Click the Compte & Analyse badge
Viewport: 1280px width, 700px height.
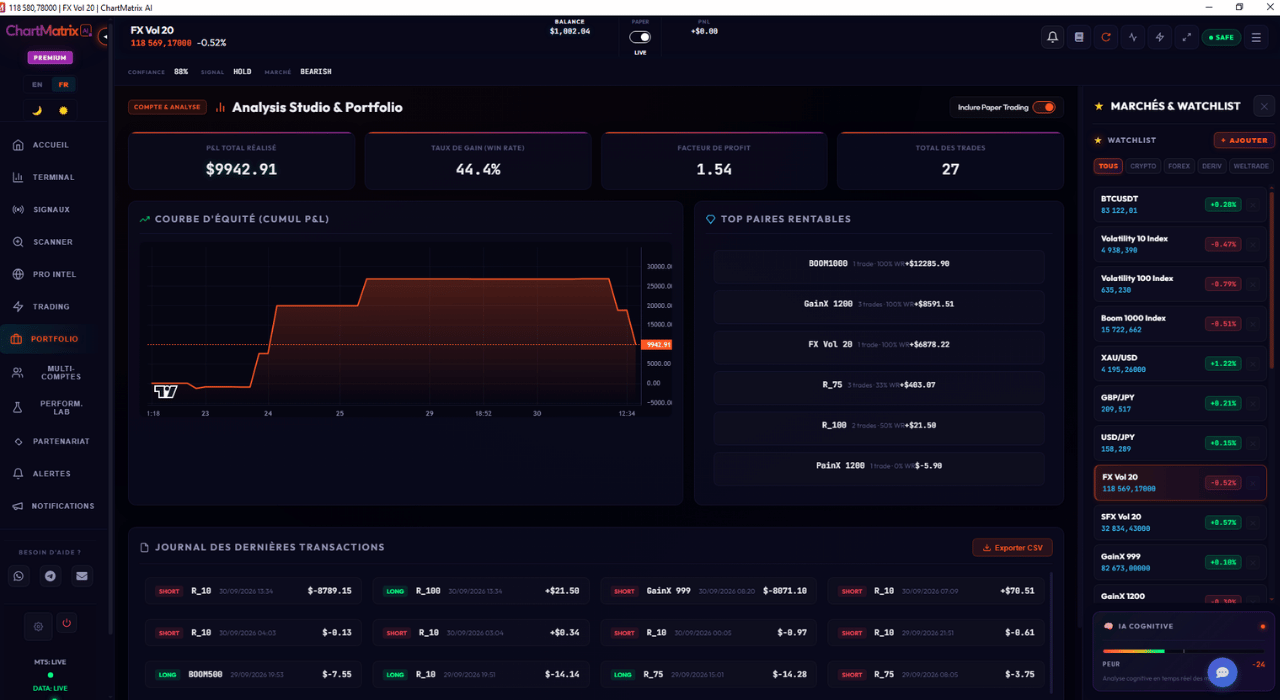[x=167, y=107]
